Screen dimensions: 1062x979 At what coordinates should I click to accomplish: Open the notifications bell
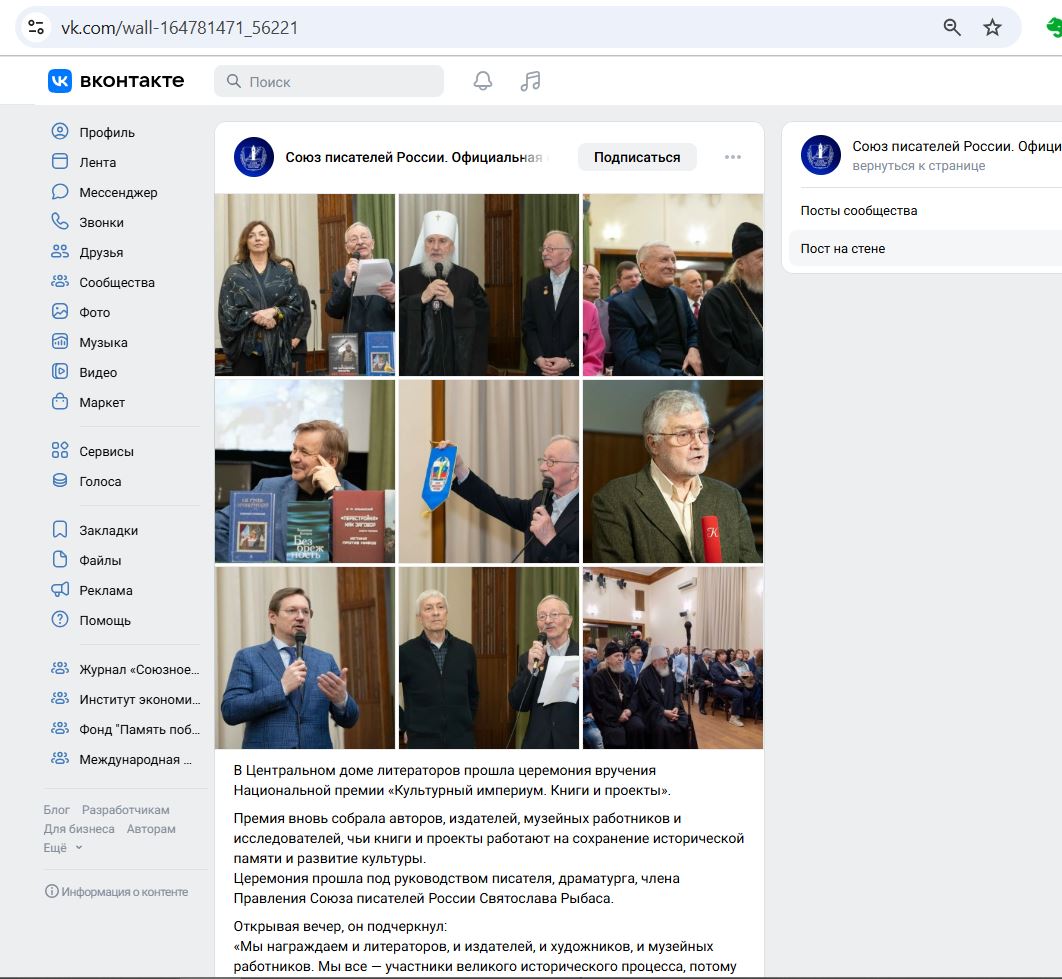point(483,81)
